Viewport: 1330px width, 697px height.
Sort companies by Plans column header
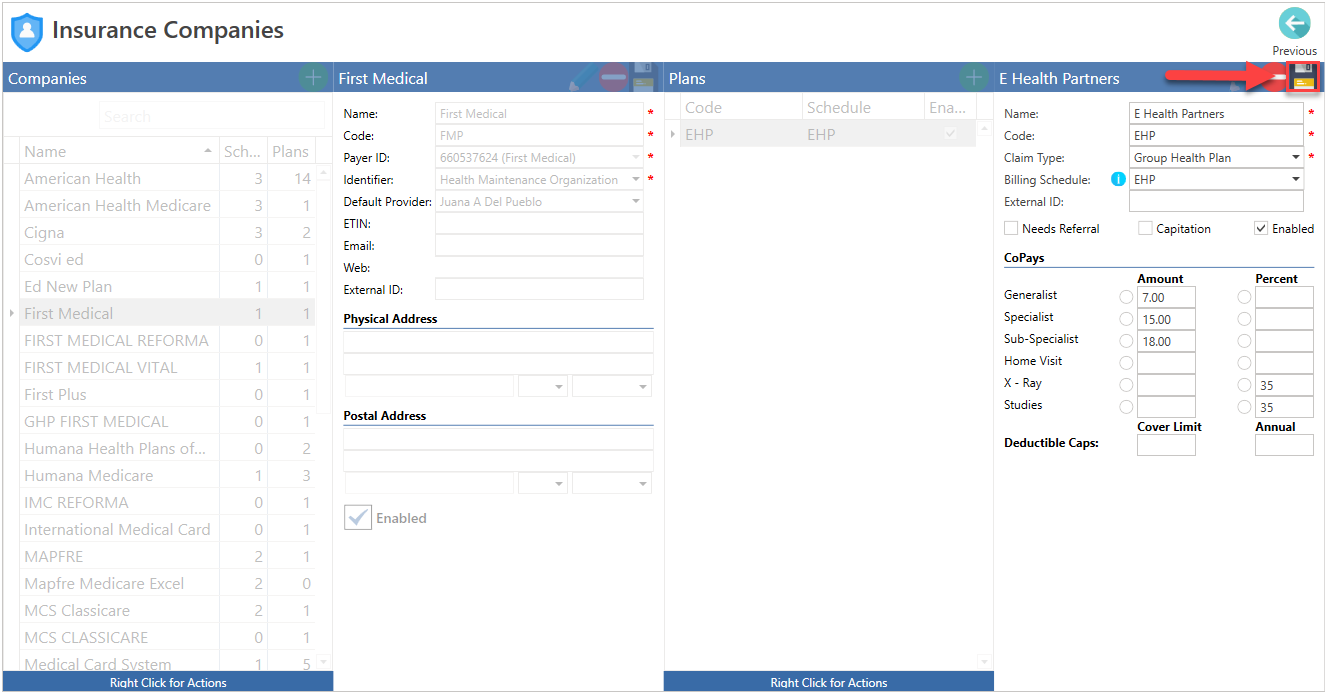(291, 151)
